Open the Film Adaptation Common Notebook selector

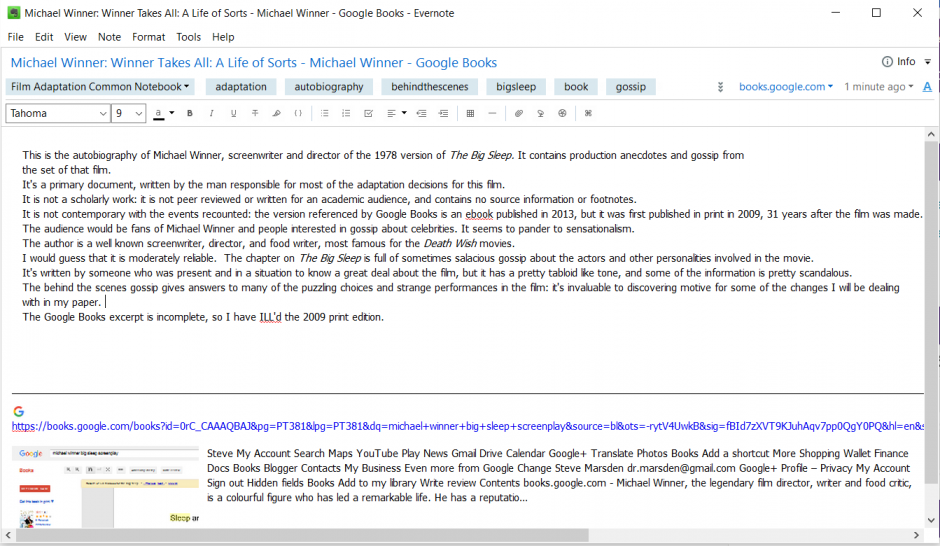pyautogui.click(x=100, y=87)
